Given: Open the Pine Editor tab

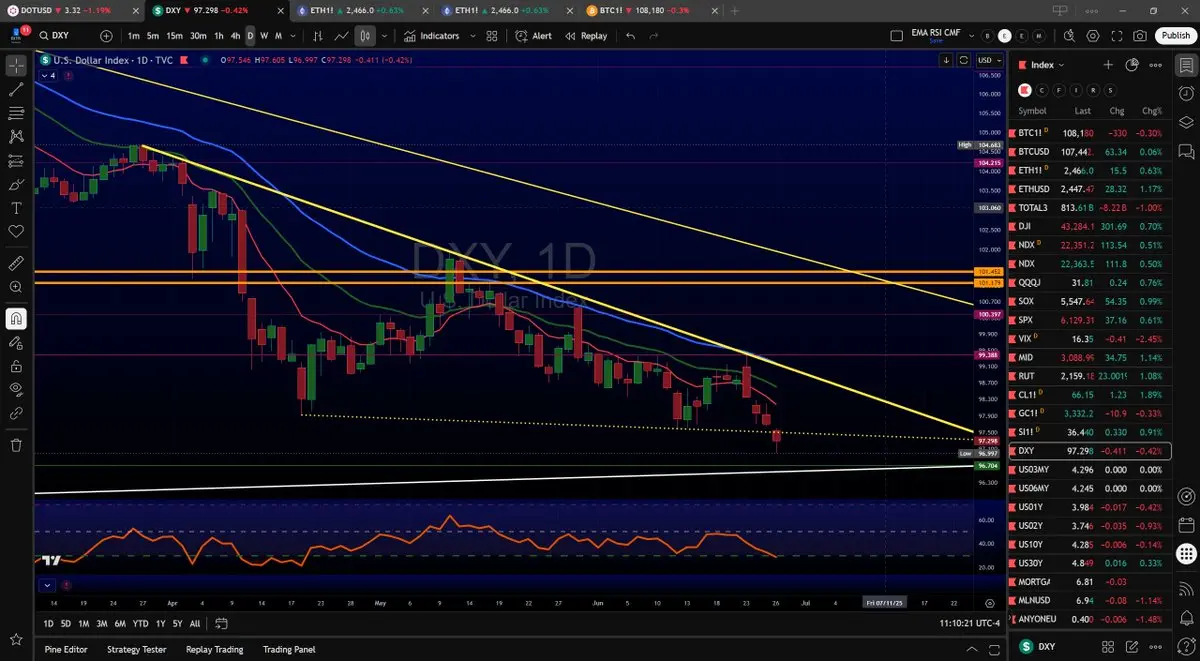Looking at the screenshot, I should 65,649.
